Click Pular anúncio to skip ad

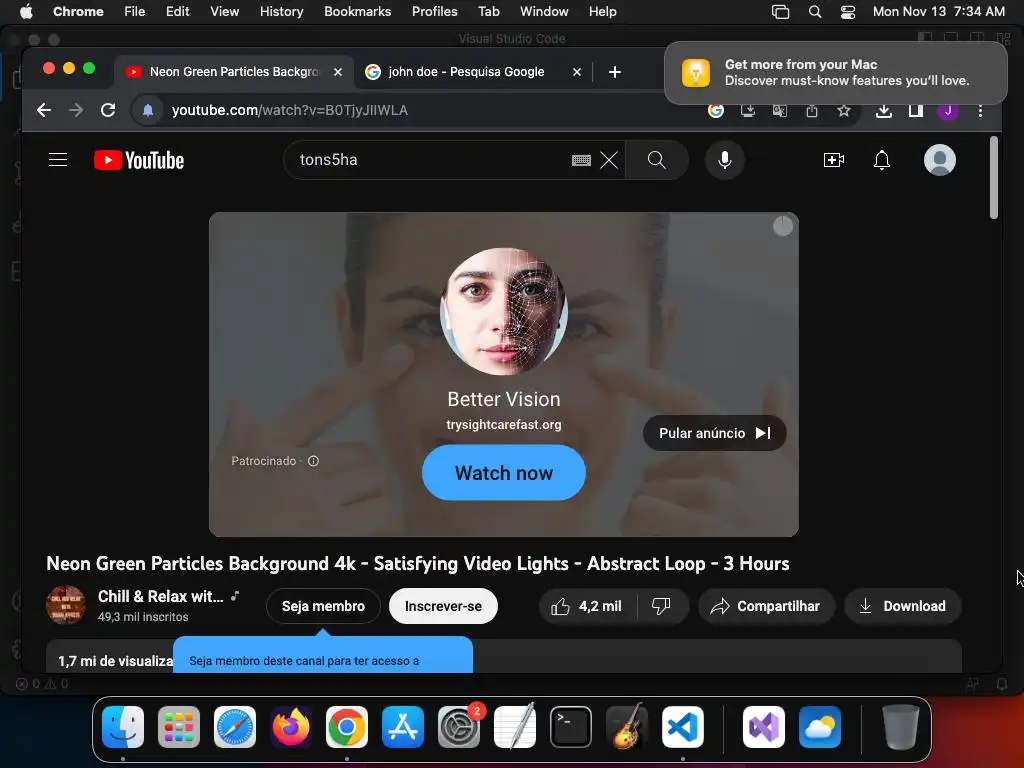point(714,433)
